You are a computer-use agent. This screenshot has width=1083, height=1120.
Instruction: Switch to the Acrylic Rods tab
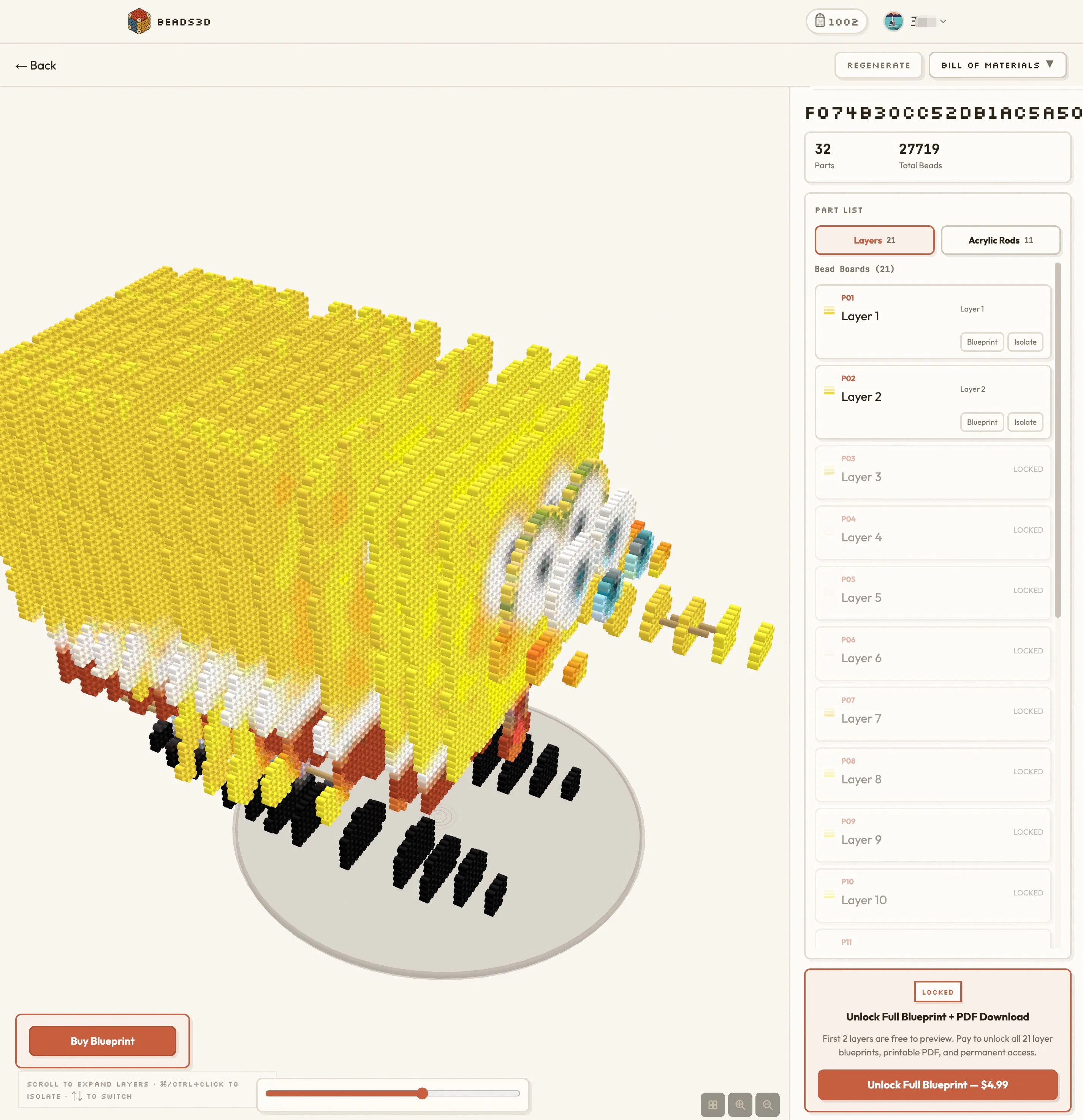pyautogui.click(x=1000, y=240)
